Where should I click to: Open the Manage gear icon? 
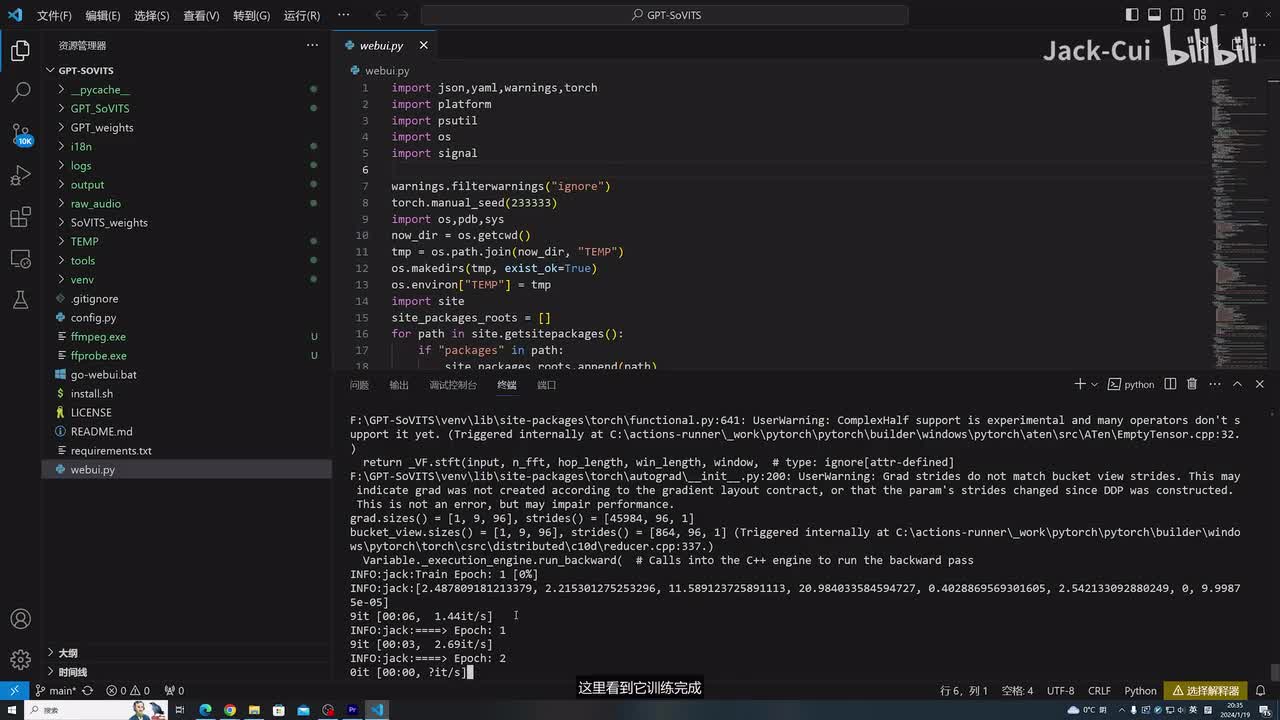click(x=20, y=660)
